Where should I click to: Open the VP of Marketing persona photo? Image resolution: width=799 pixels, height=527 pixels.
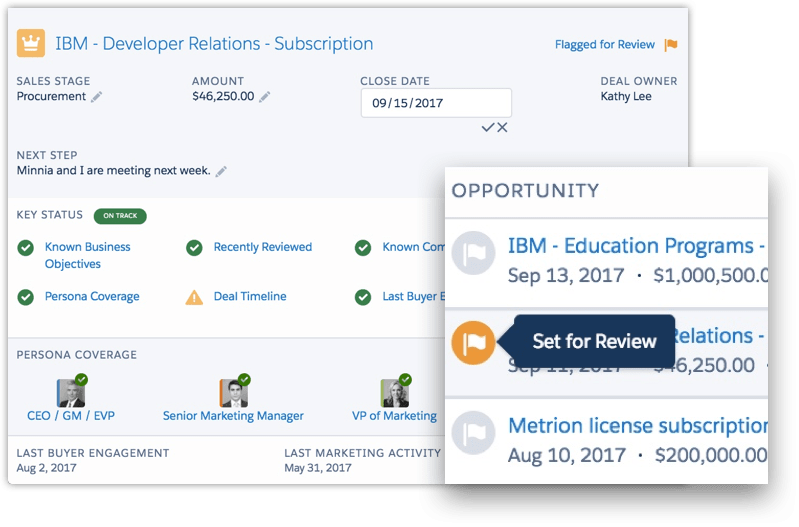[x=394, y=392]
